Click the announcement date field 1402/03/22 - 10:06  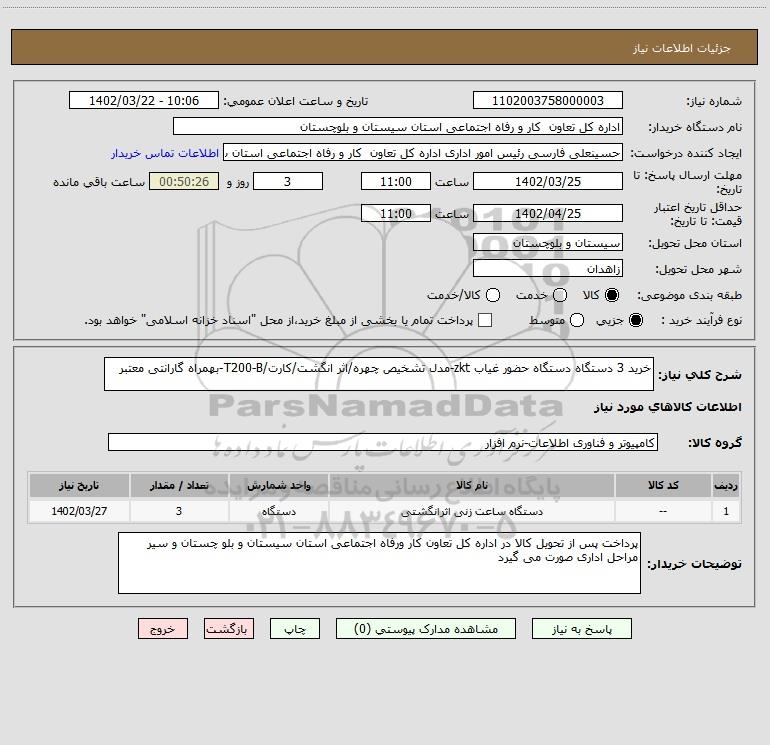[x=144, y=101]
